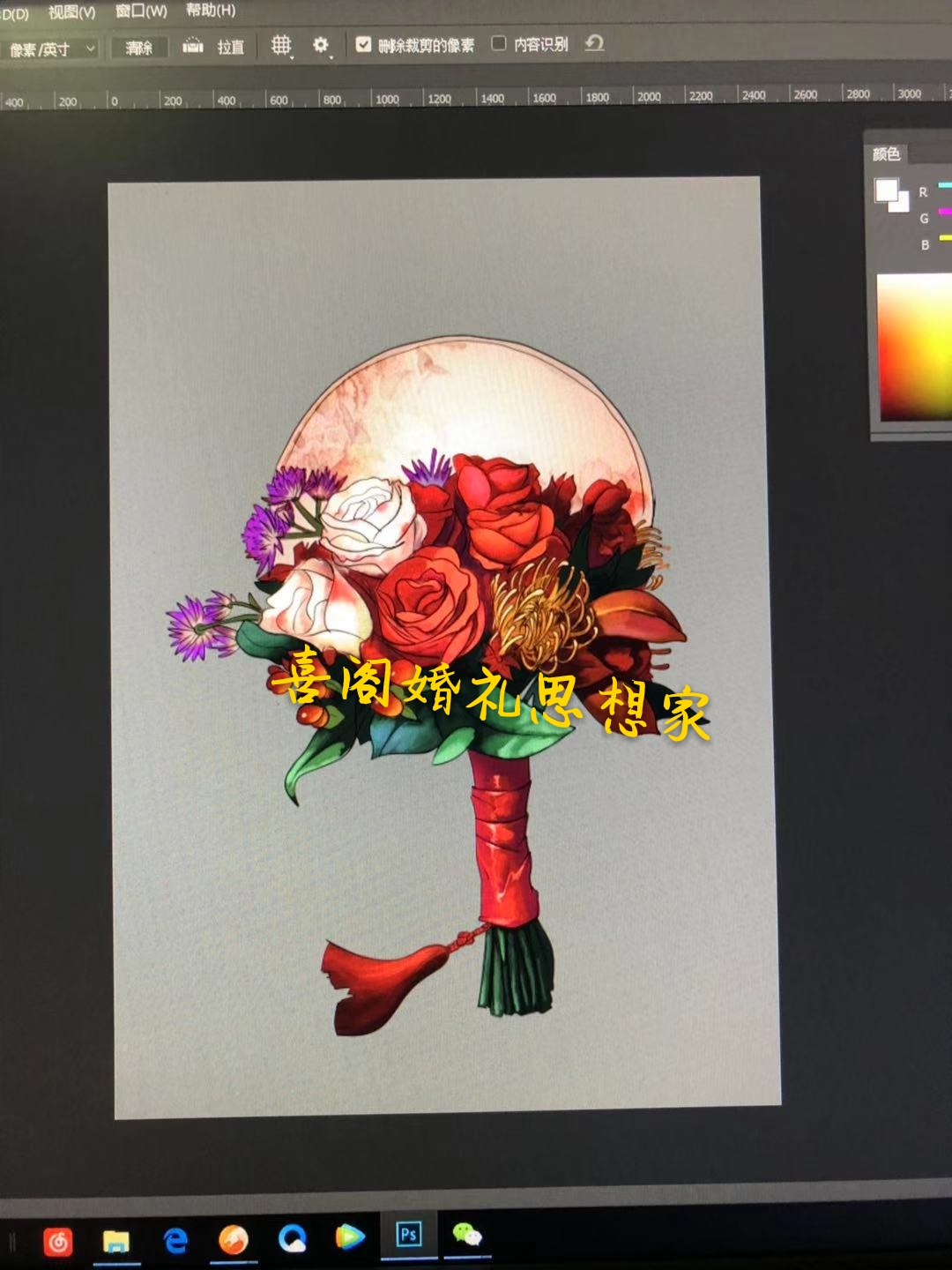This screenshot has height=1270, width=952.
Task: Open the crop overlay grid options
Action: pos(280,45)
